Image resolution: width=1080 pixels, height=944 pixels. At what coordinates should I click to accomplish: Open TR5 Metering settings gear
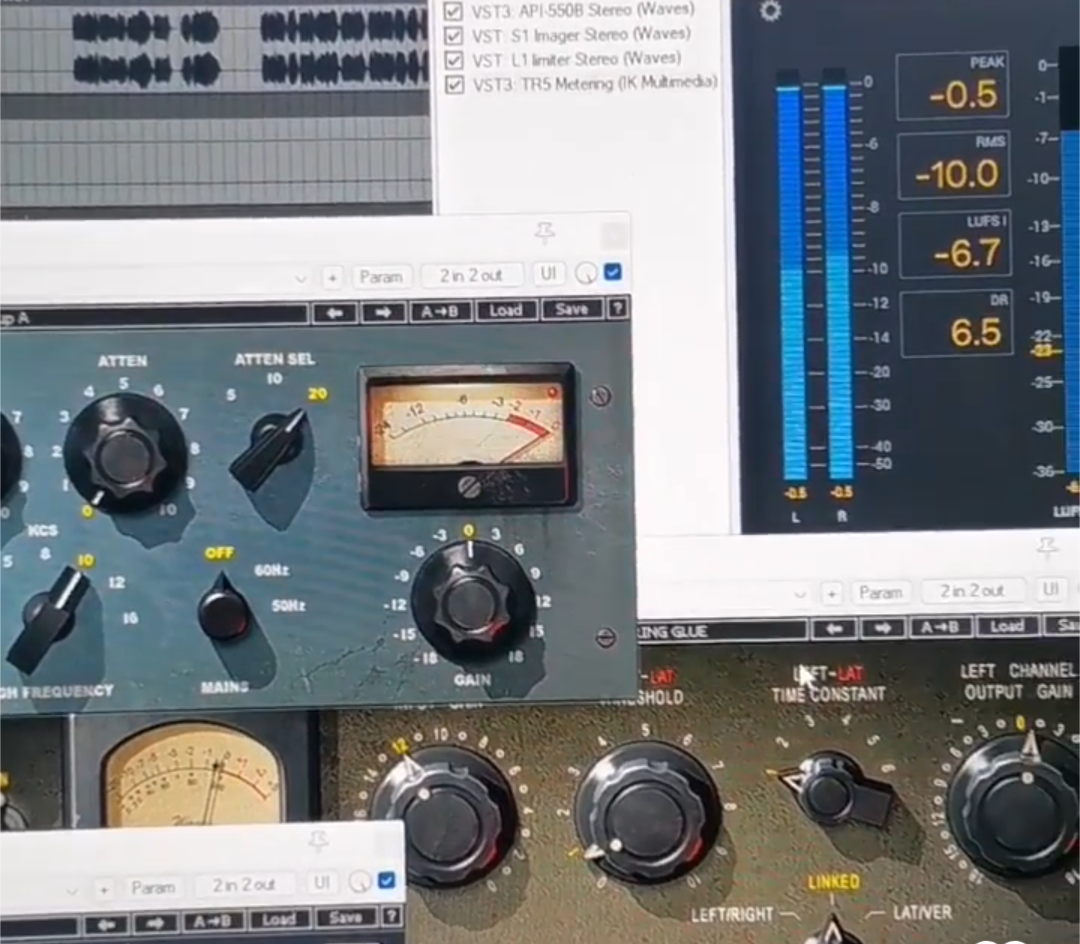pyautogui.click(x=770, y=12)
